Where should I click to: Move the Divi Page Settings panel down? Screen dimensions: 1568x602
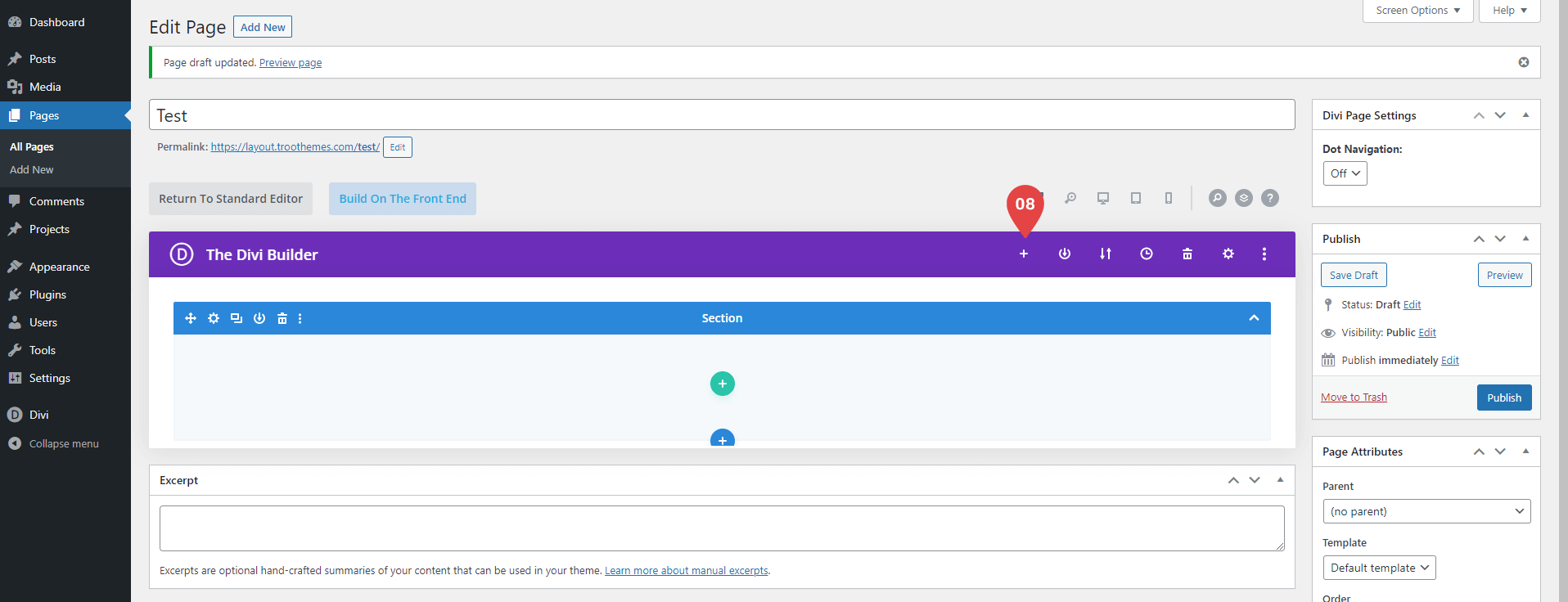1500,115
